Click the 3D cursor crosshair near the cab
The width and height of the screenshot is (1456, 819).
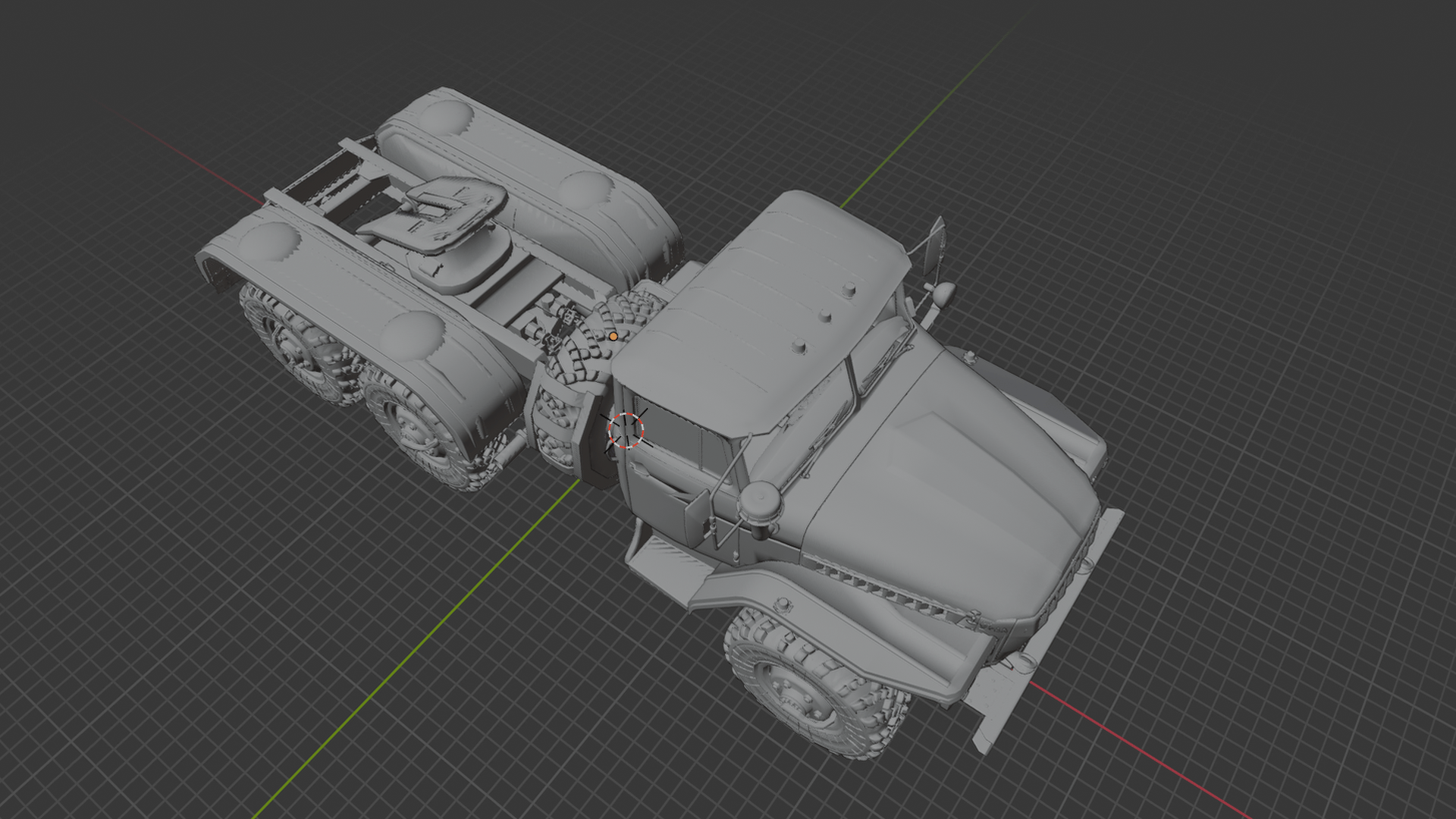pos(626,430)
